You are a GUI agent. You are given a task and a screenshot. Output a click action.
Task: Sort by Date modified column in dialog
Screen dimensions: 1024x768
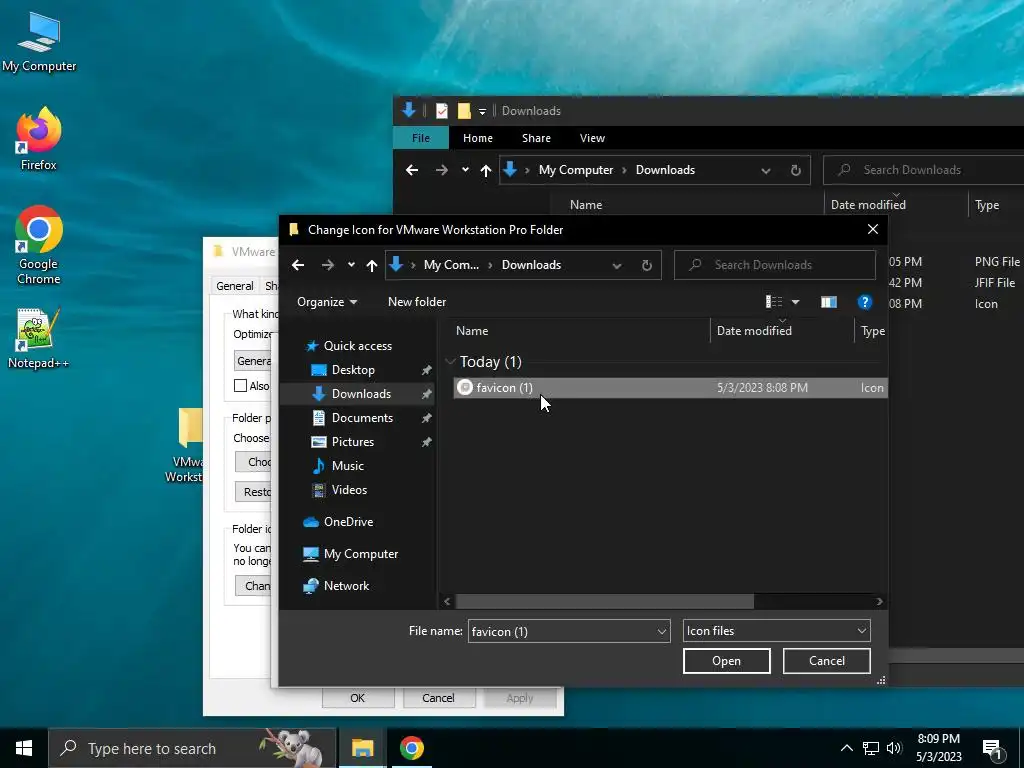point(754,331)
